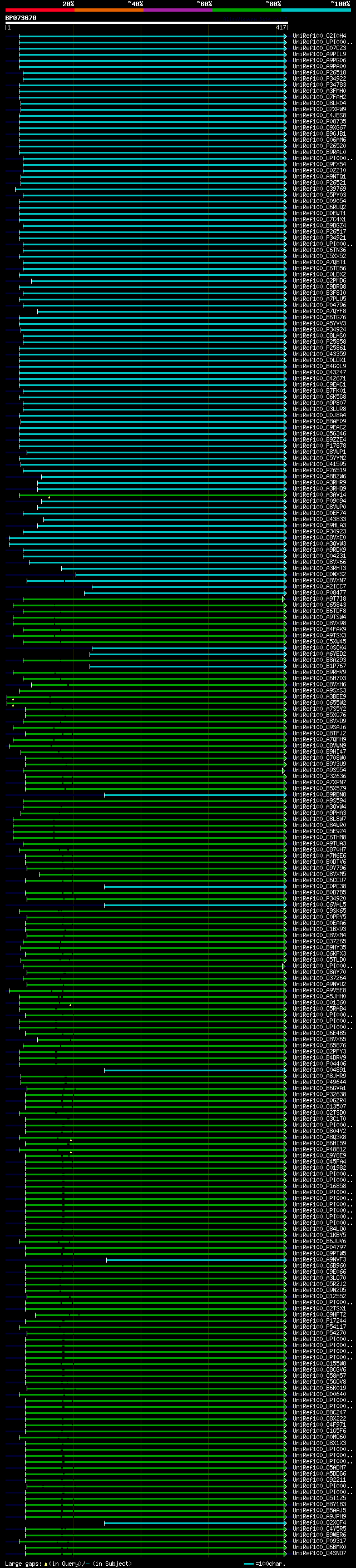Click the red 20% legend segment
Screen dimensions: 356x1568
click(39, 10)
